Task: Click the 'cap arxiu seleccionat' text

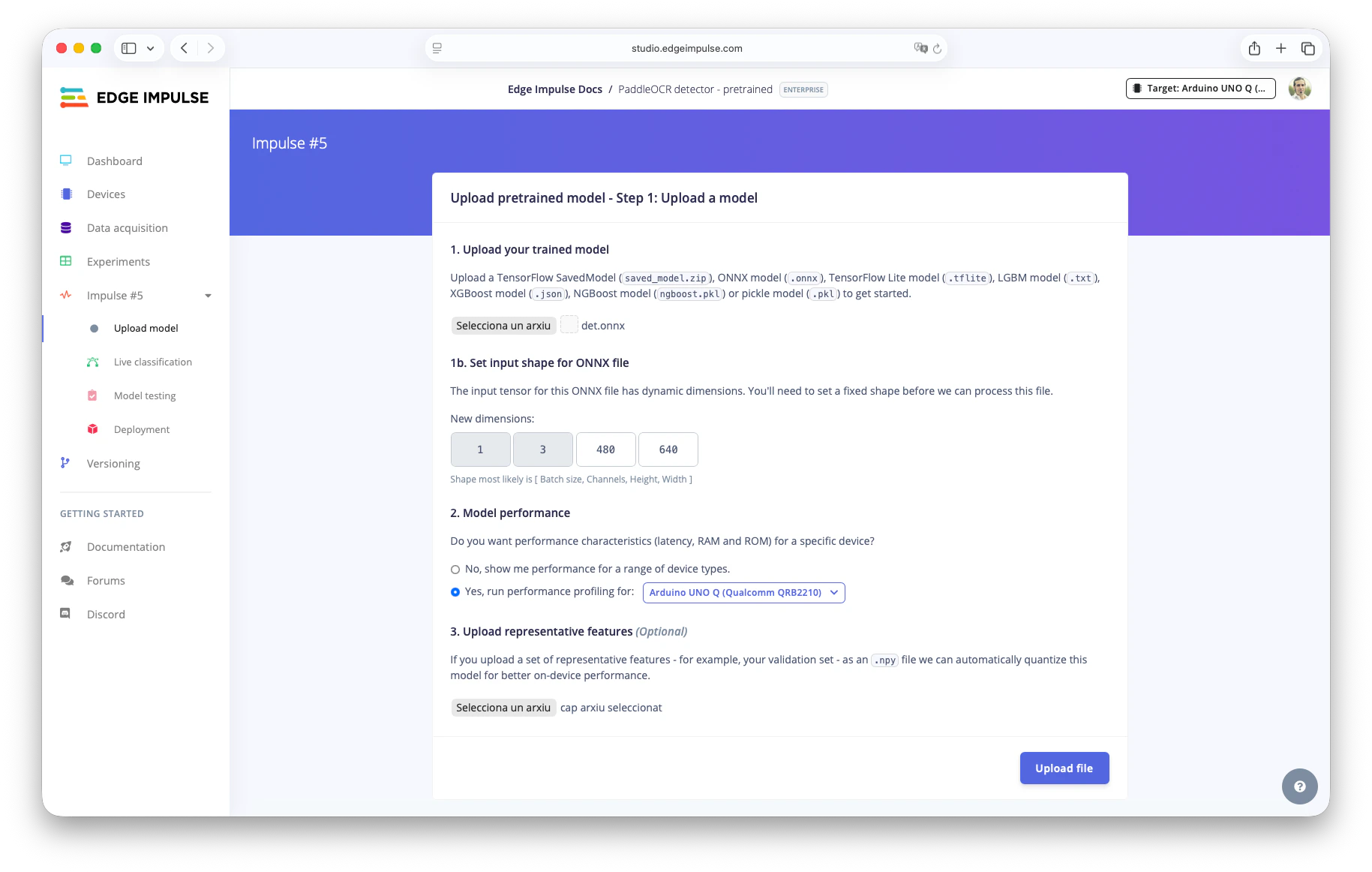Action: point(611,708)
